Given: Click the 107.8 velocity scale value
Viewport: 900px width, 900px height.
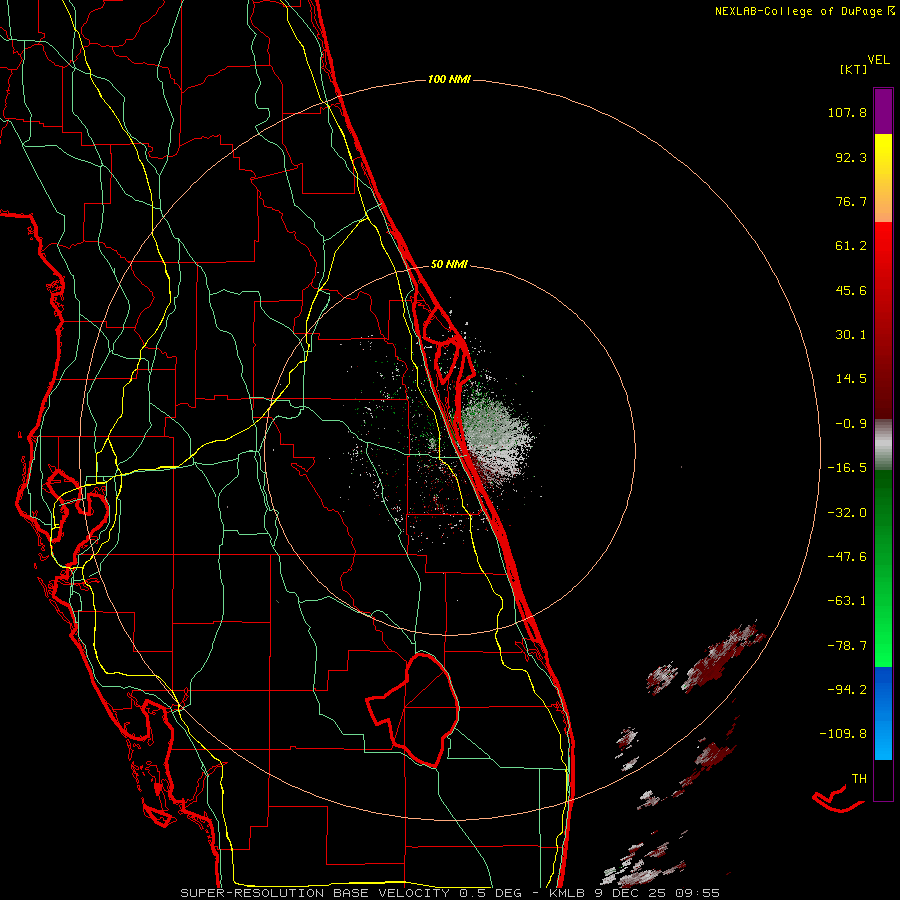Looking at the screenshot, I should (847, 112).
